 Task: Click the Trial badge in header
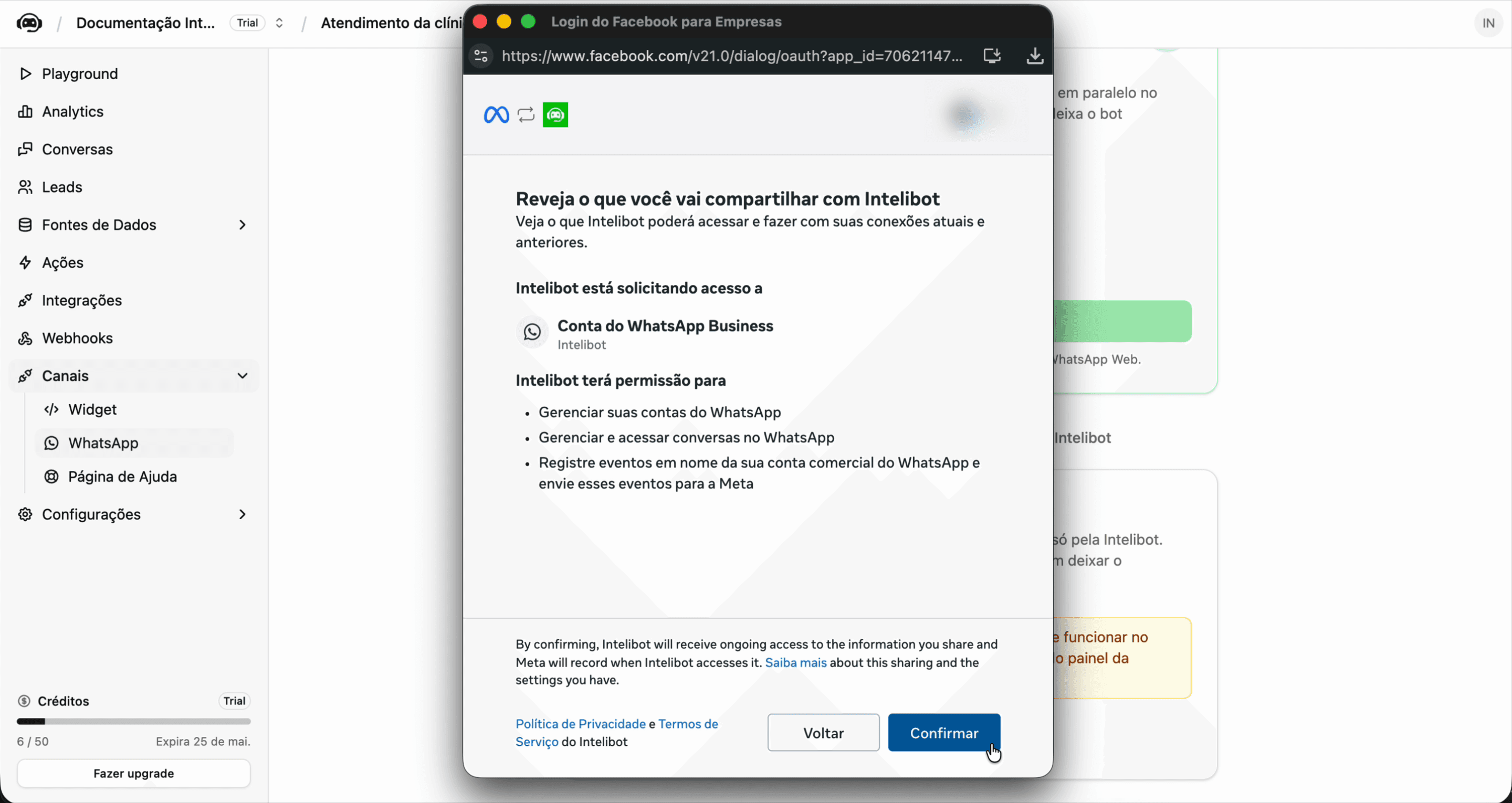click(247, 23)
